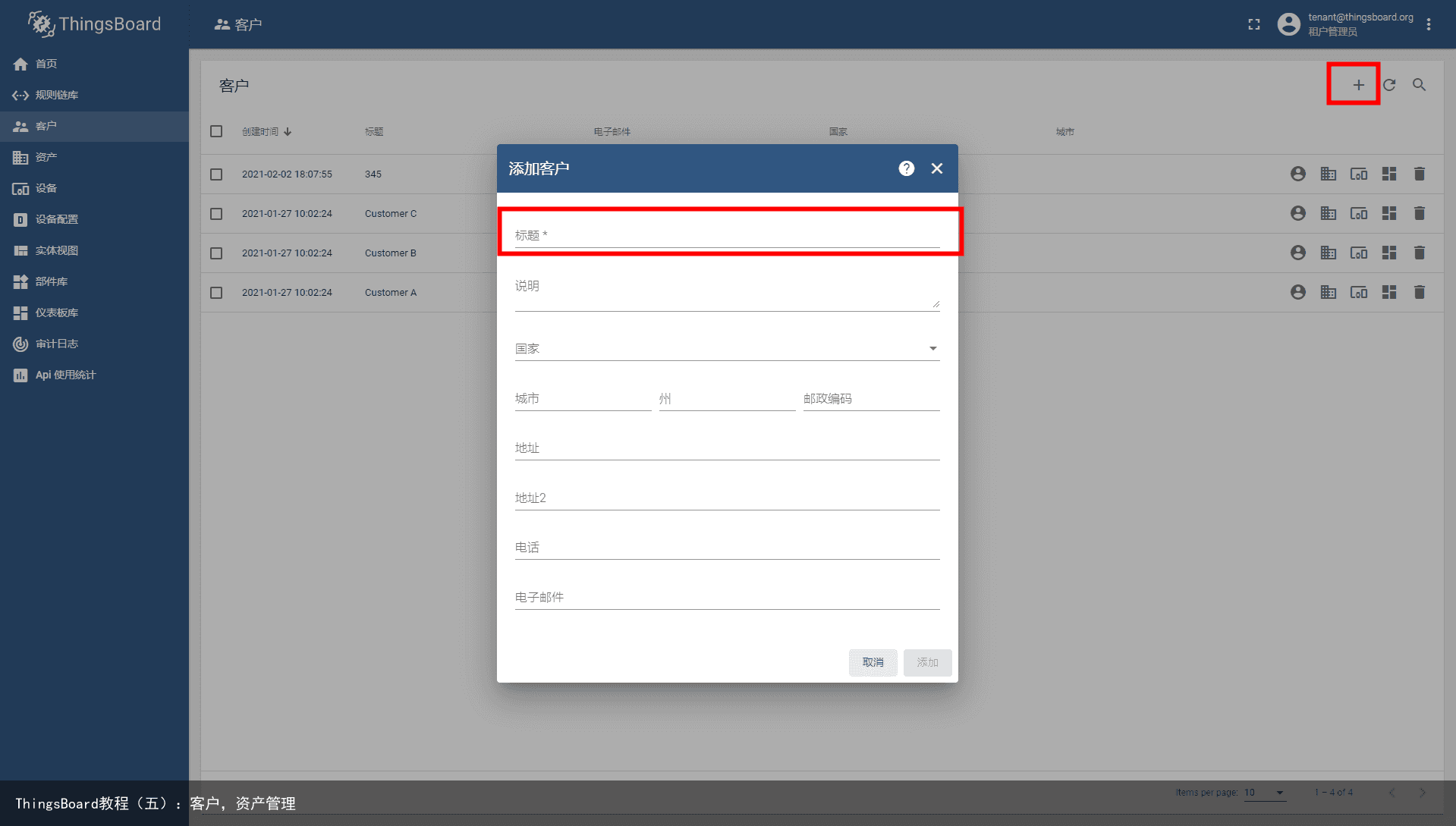The height and width of the screenshot is (826, 1456).
Task: Manage users for Customer C
Action: [x=1298, y=213]
